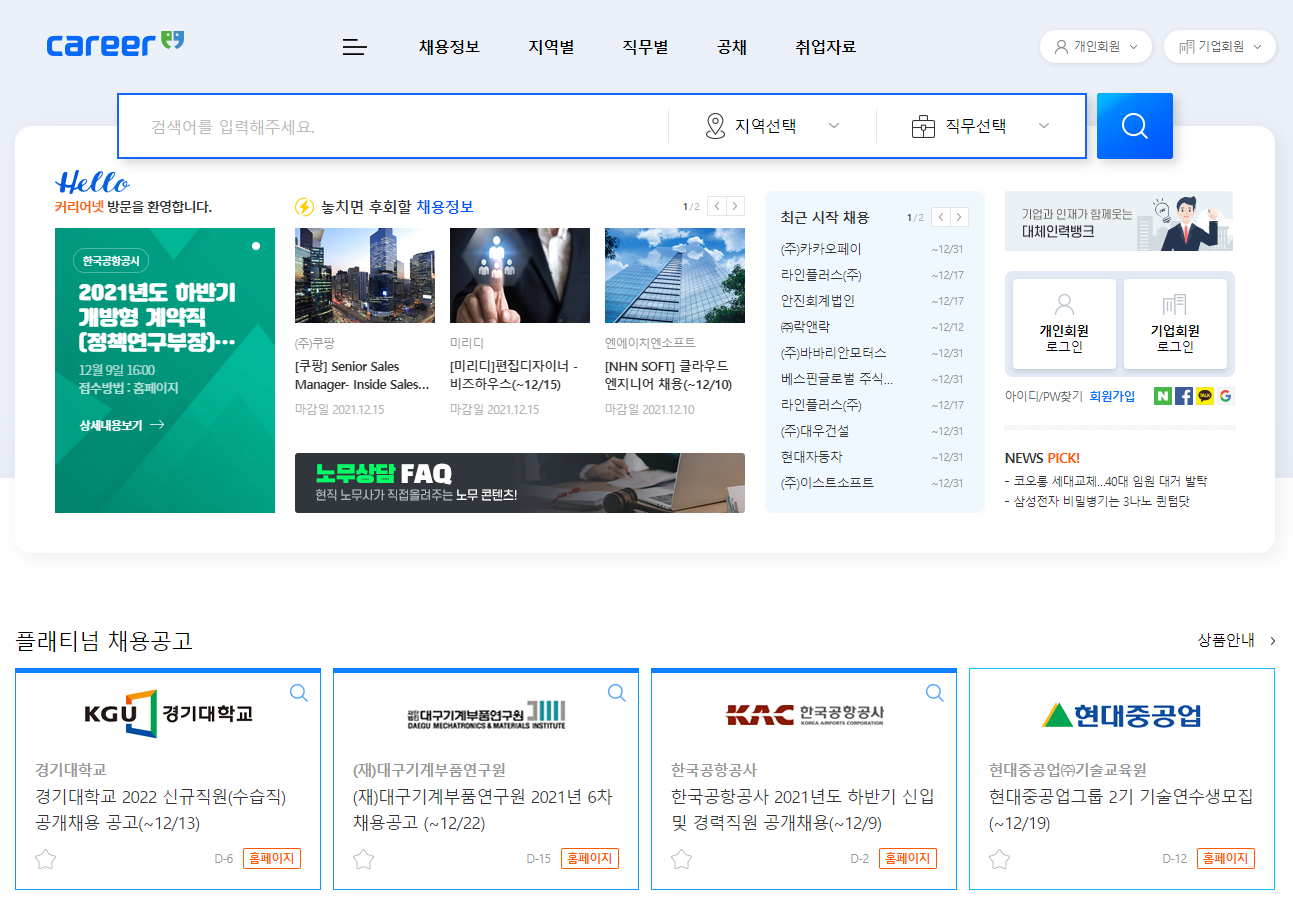Screen dimensions: 1293x897
Task: Open the 직무선택 dropdown
Action: (x=980, y=126)
